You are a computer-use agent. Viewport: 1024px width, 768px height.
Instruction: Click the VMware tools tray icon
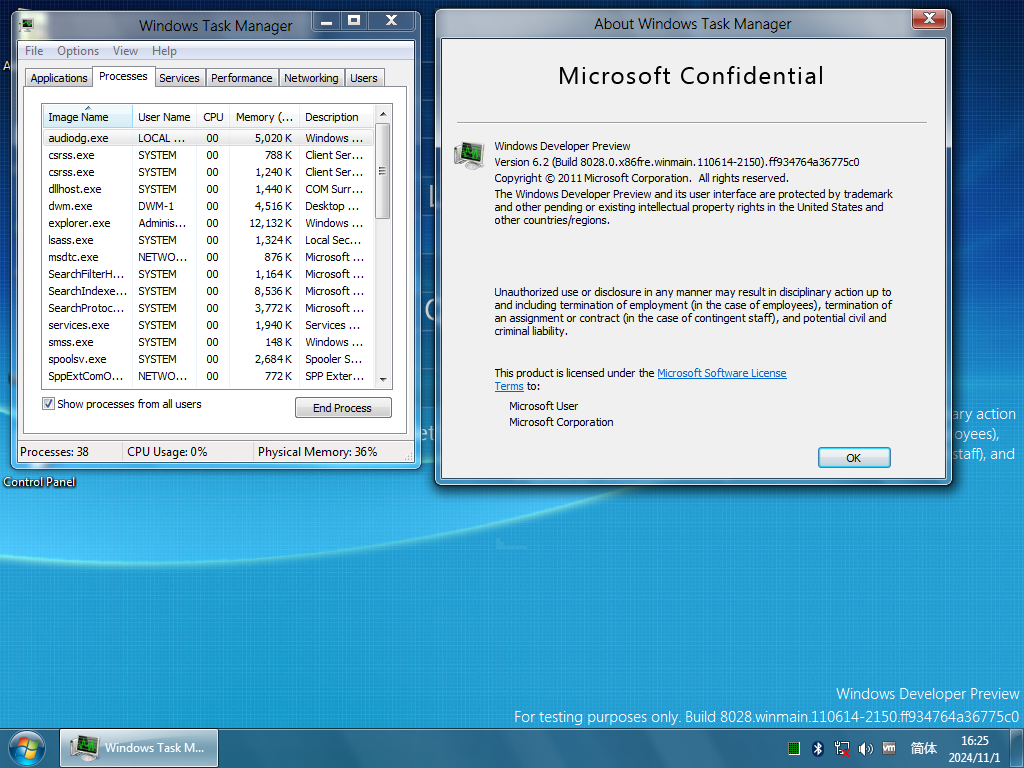pyautogui.click(x=889, y=748)
